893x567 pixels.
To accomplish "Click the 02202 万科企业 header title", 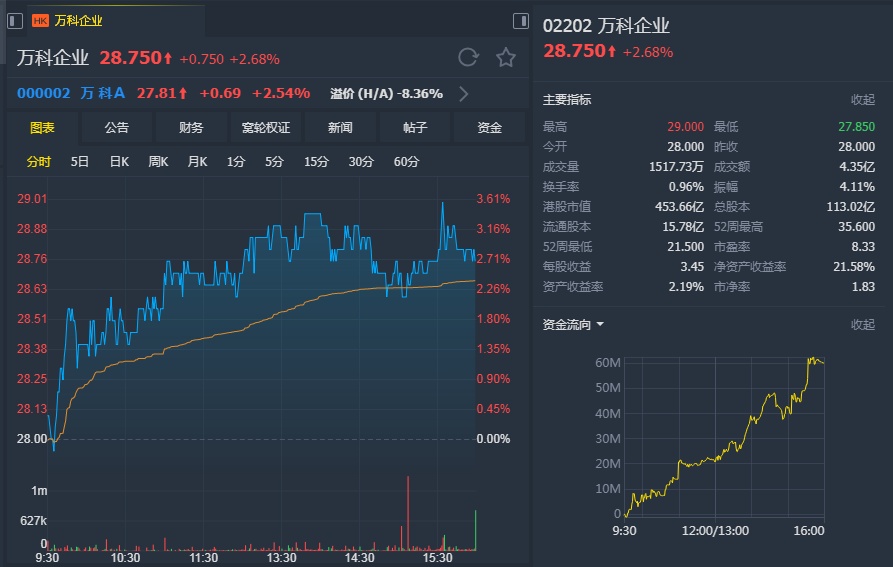I will click(x=606, y=26).
